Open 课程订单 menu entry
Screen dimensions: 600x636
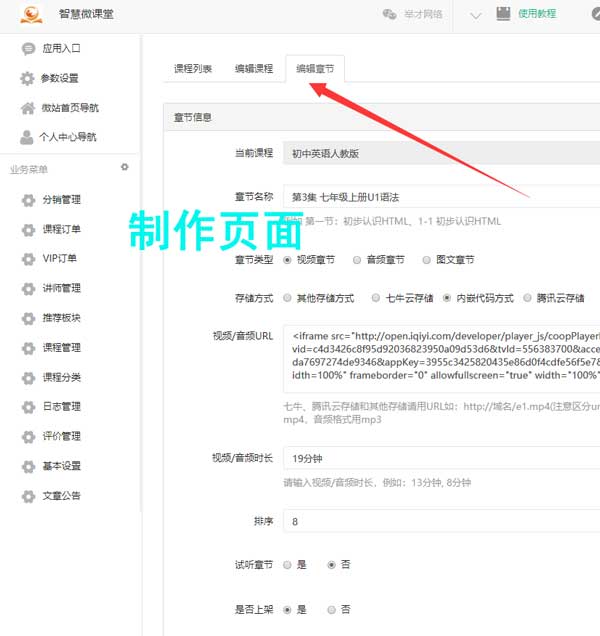(62, 229)
